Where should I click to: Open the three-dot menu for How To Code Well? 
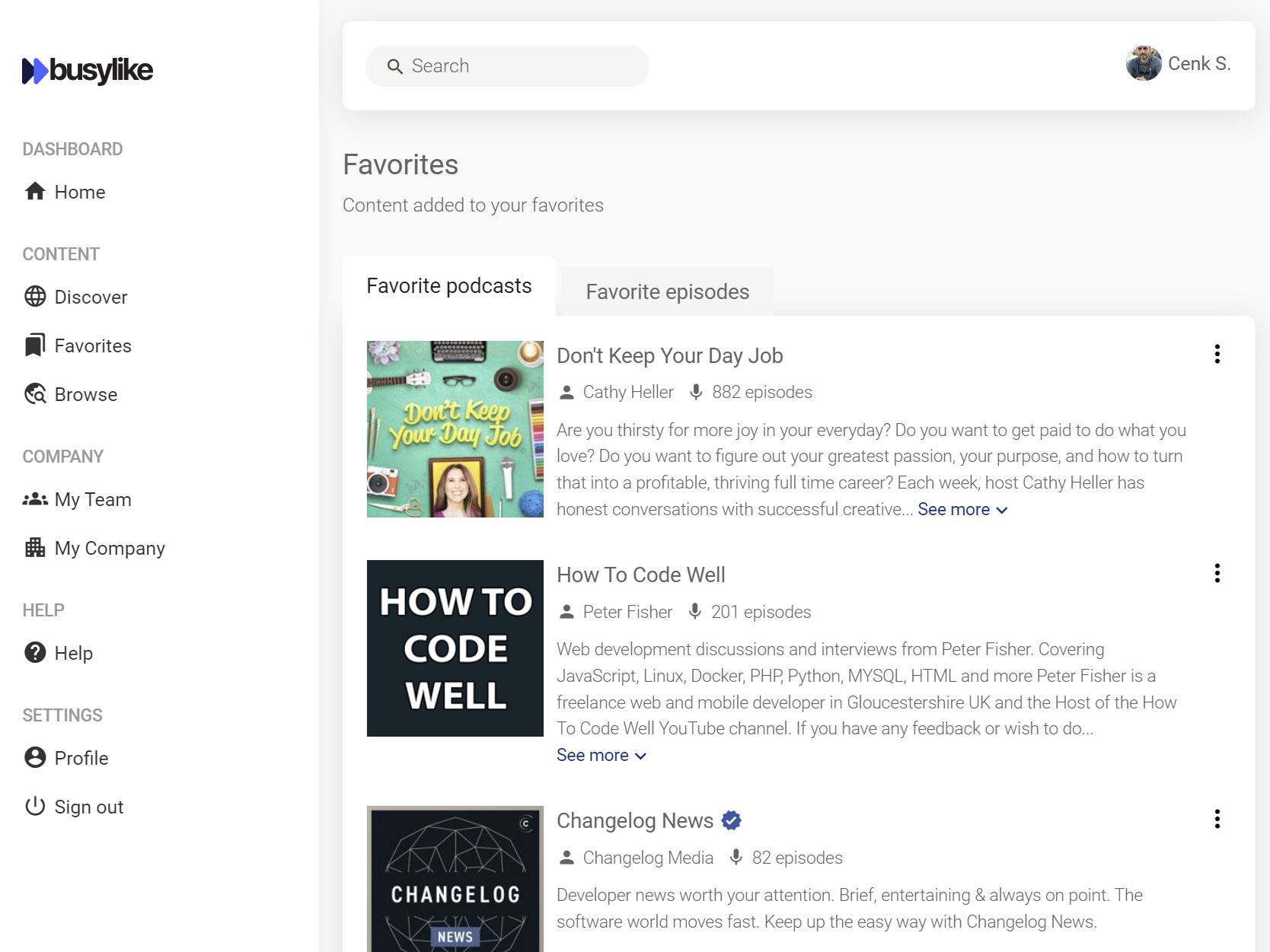point(1217,574)
